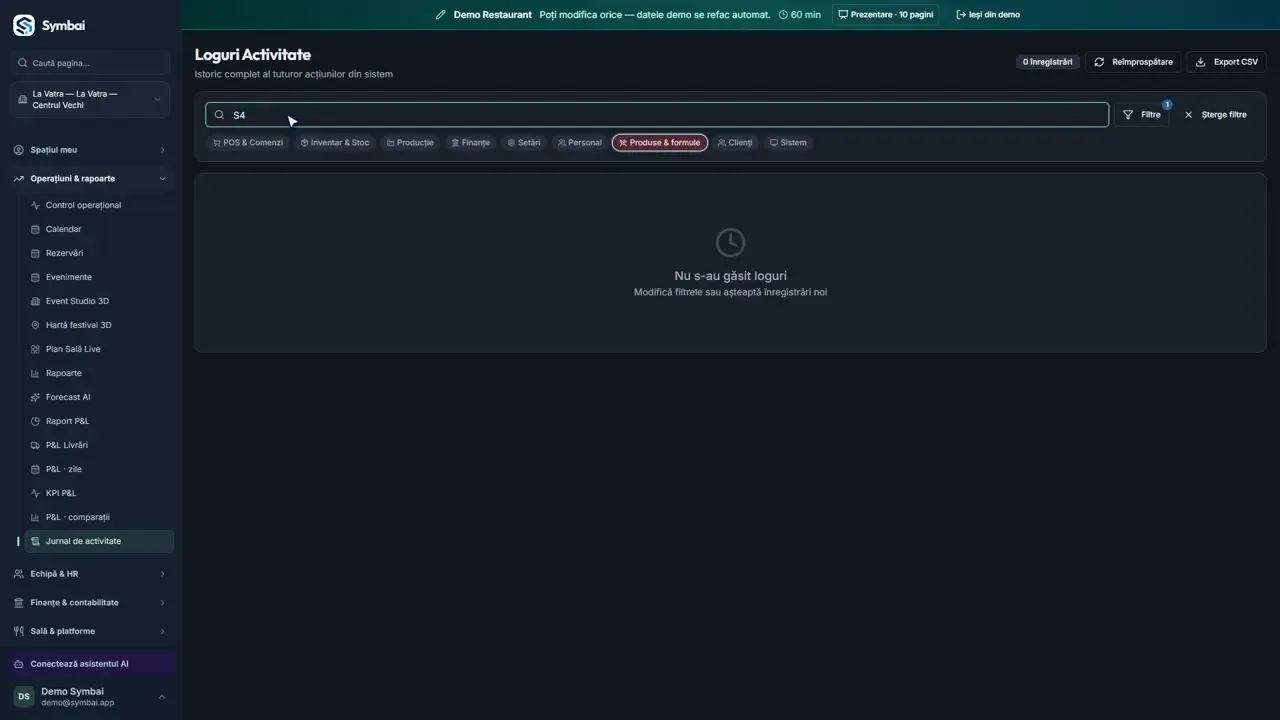Click the Clienți filter chip

tap(735, 143)
